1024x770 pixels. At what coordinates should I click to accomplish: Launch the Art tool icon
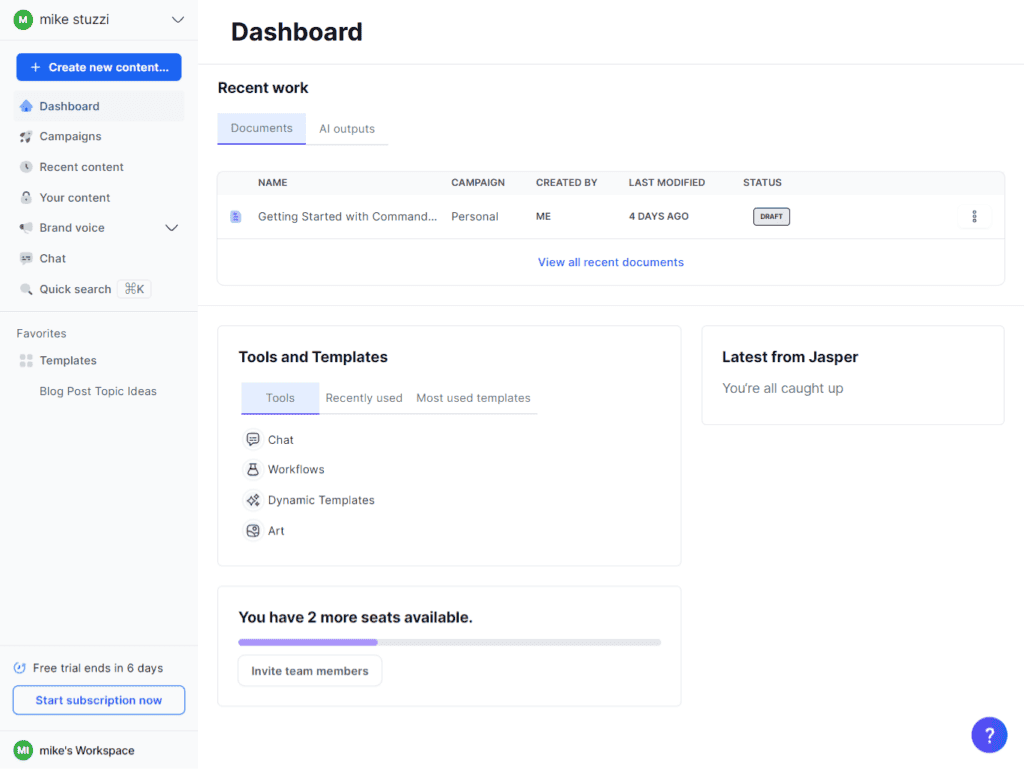pyautogui.click(x=253, y=531)
